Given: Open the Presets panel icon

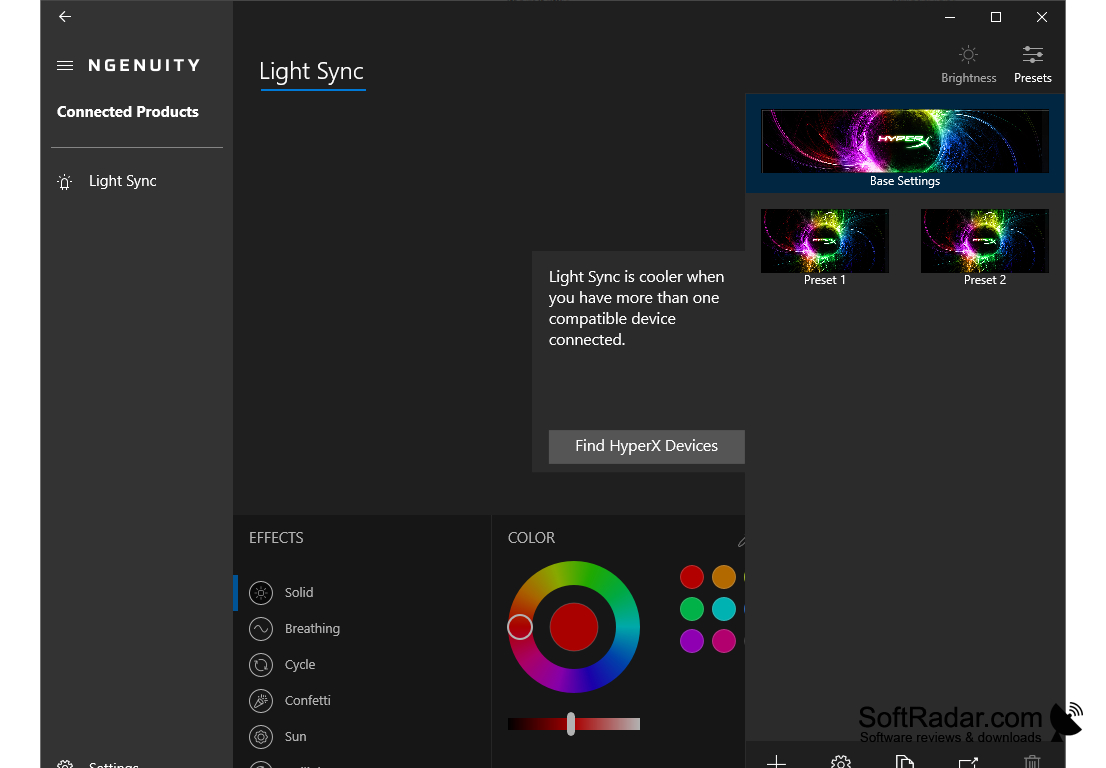Looking at the screenshot, I should (1032, 56).
